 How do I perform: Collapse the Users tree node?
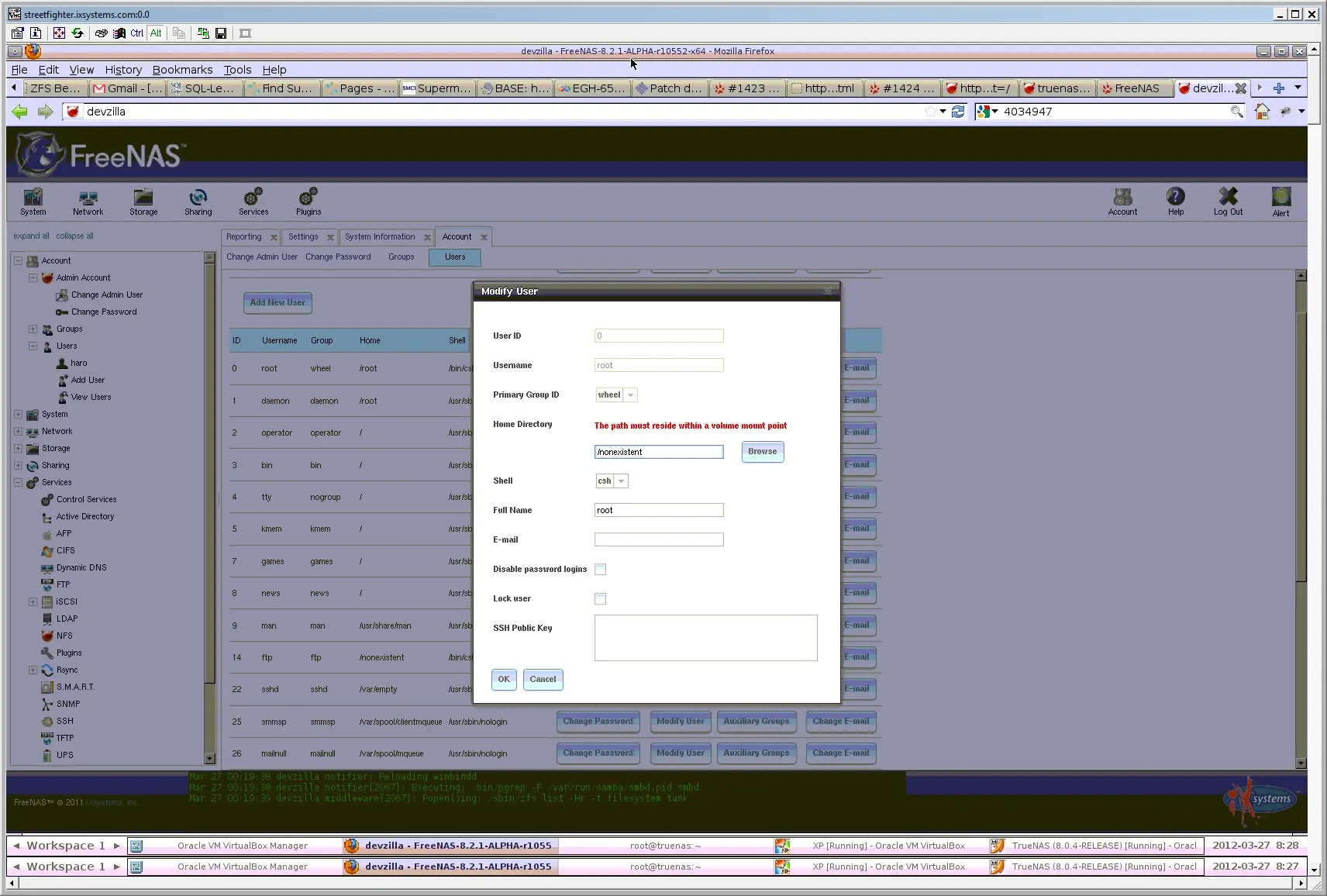[x=33, y=346]
